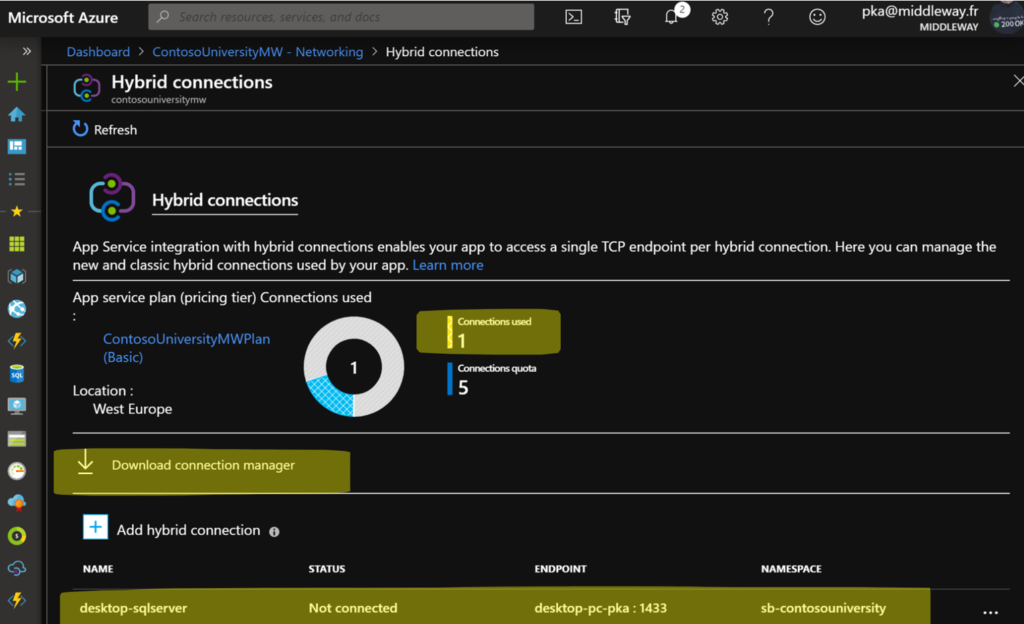Screen dimensions: 1024x624
Task: Open Favorites via the star icon
Action: 16,210
